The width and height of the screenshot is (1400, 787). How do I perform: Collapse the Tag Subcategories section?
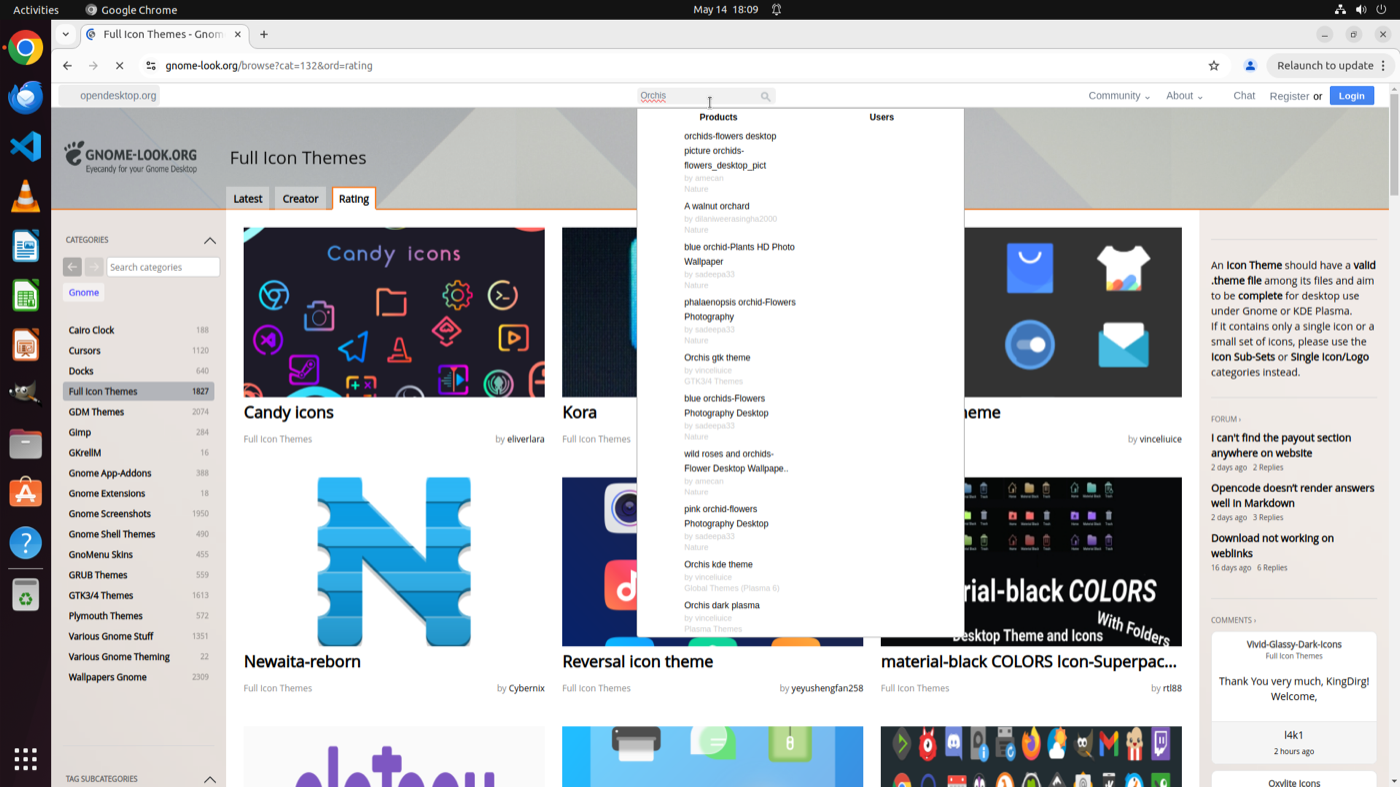pos(210,779)
